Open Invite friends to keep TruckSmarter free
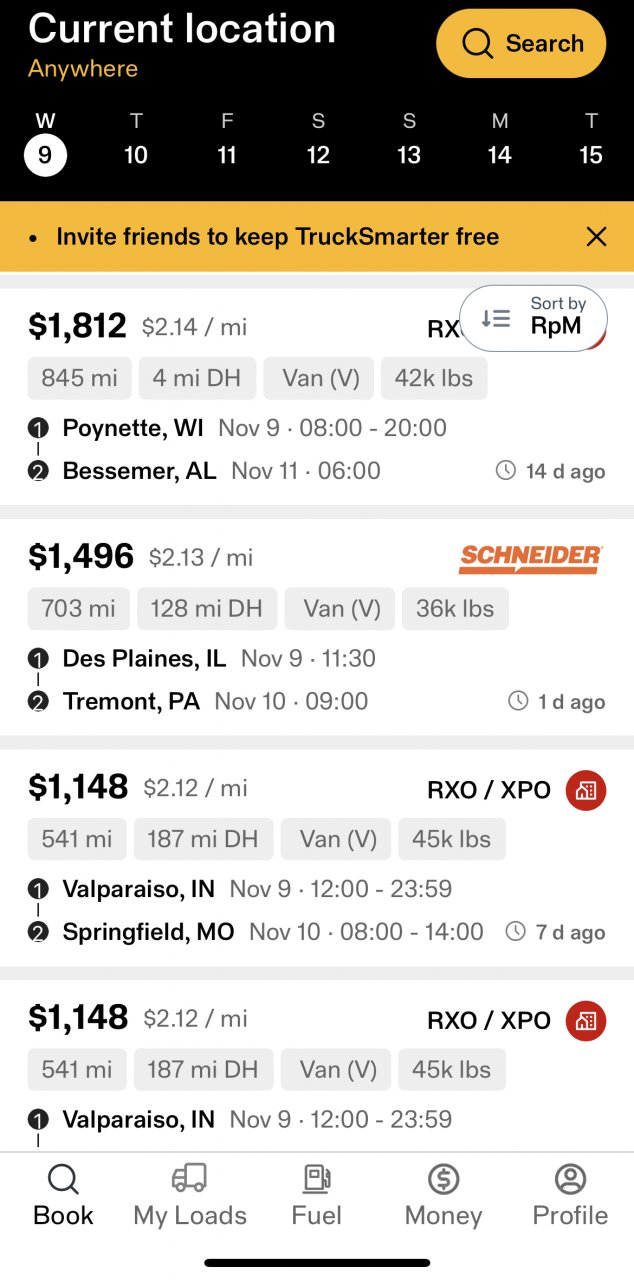The height and width of the screenshot is (1280, 634). pos(278,237)
